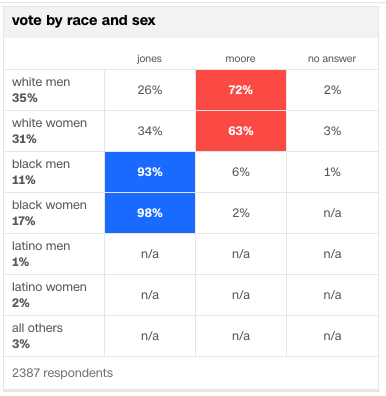The image size is (386, 396).
Task: Click the 2387 respondents footer text
Action: pyautogui.click(x=62, y=373)
